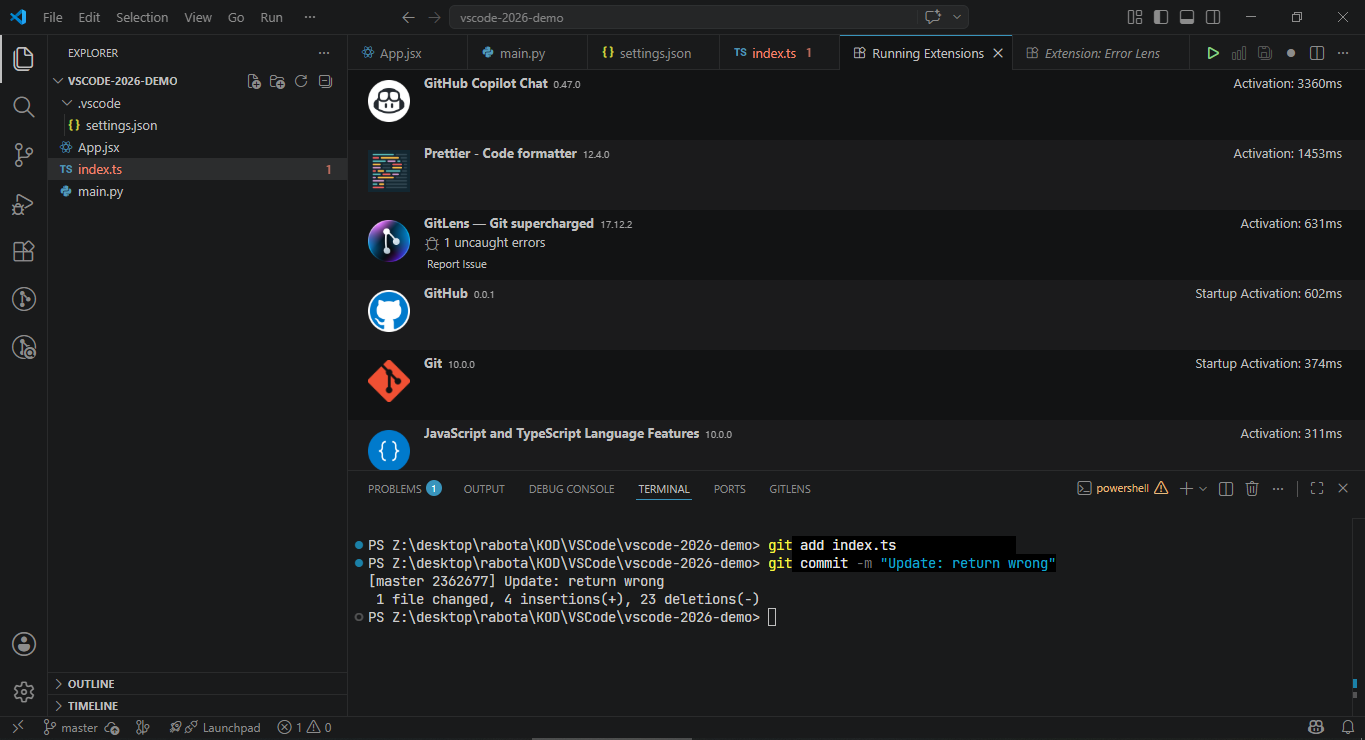Click the green Debug Extension play icon
Image resolution: width=1365 pixels, height=740 pixels.
pos(1213,53)
